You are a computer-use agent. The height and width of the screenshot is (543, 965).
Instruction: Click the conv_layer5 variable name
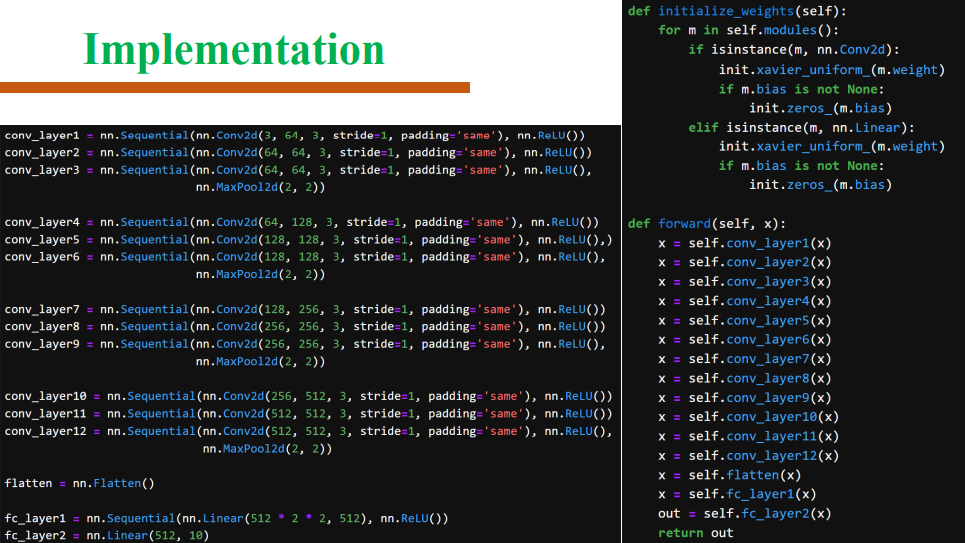[42, 239]
